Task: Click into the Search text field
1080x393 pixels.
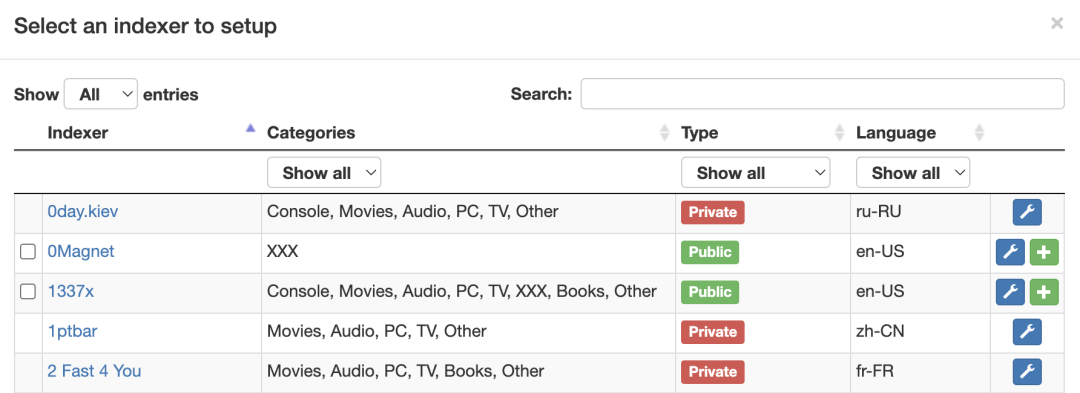Action: [822, 94]
